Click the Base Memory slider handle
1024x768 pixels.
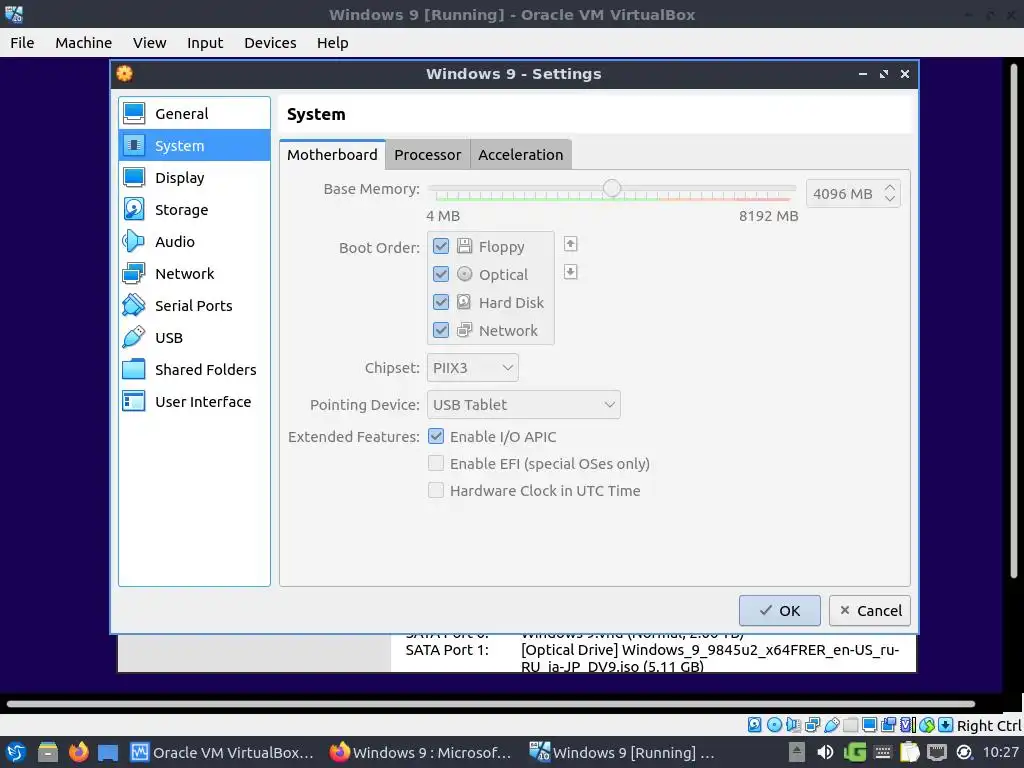(x=612, y=188)
